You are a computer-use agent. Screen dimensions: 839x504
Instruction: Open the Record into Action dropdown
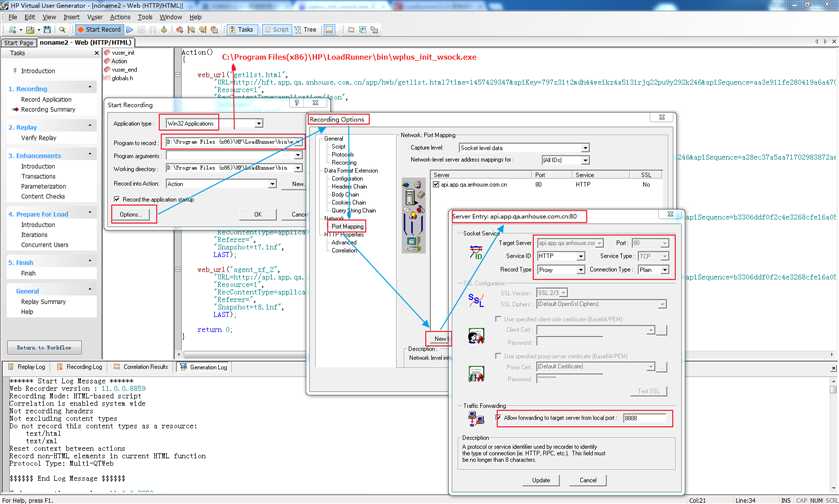pos(272,184)
